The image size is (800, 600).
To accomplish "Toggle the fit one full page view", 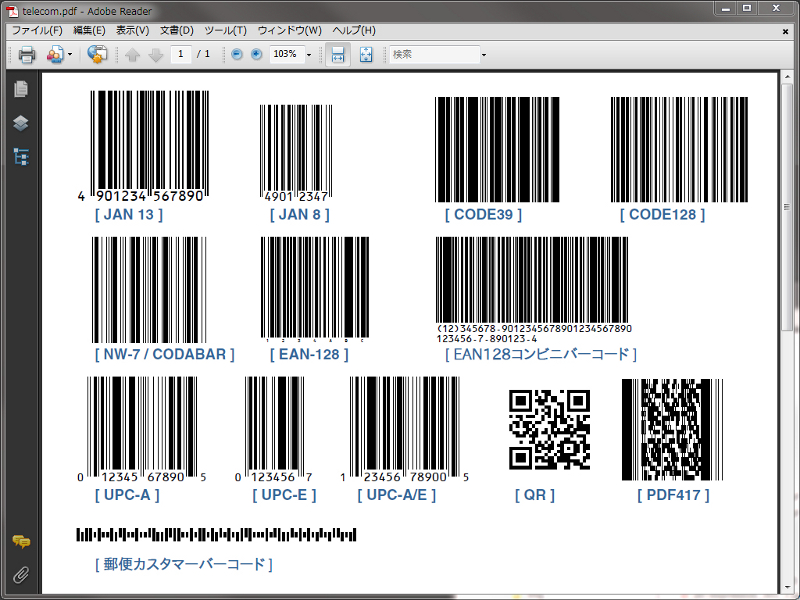I will tap(366, 55).
